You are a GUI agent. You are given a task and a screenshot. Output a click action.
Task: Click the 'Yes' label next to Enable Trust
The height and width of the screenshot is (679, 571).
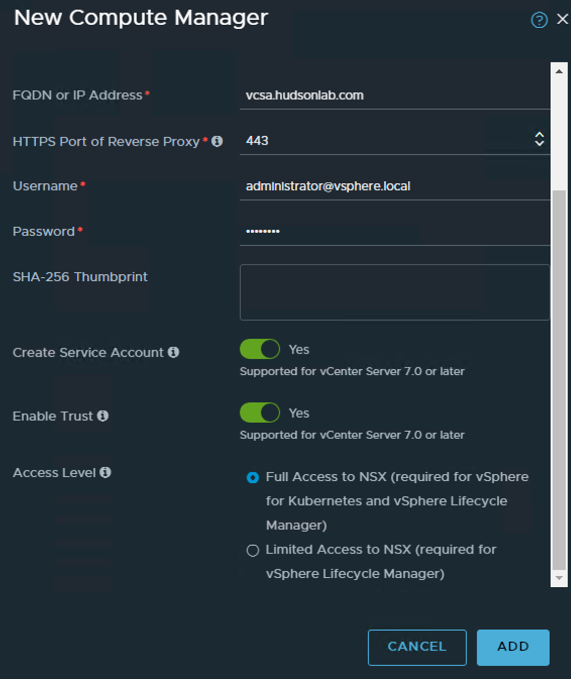tap(299, 413)
